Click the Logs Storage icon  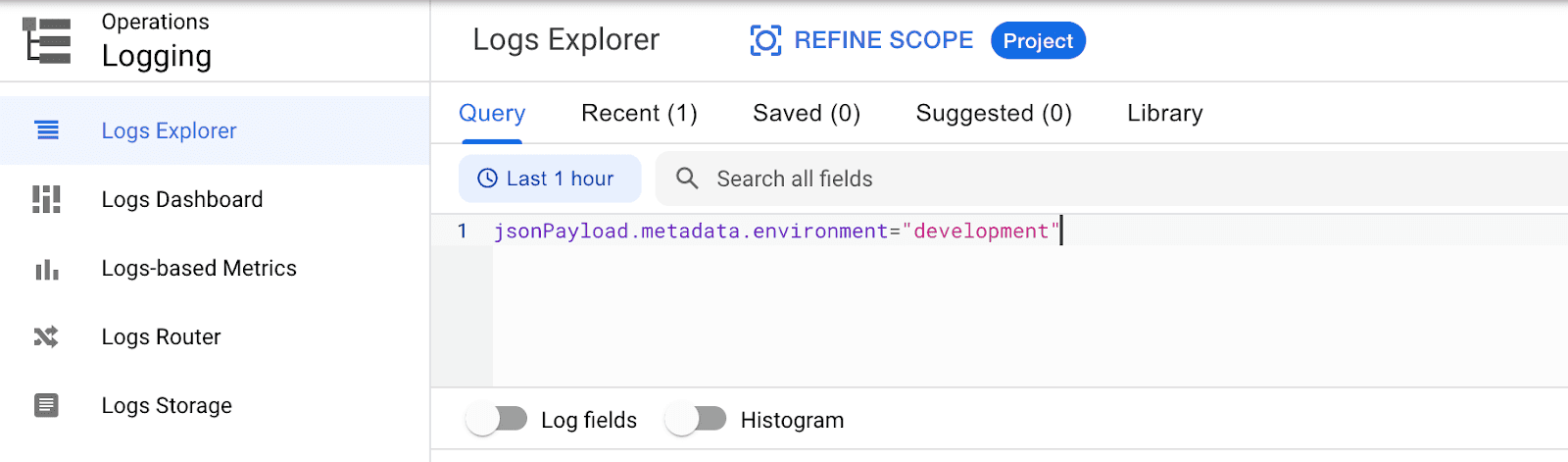coord(47,405)
